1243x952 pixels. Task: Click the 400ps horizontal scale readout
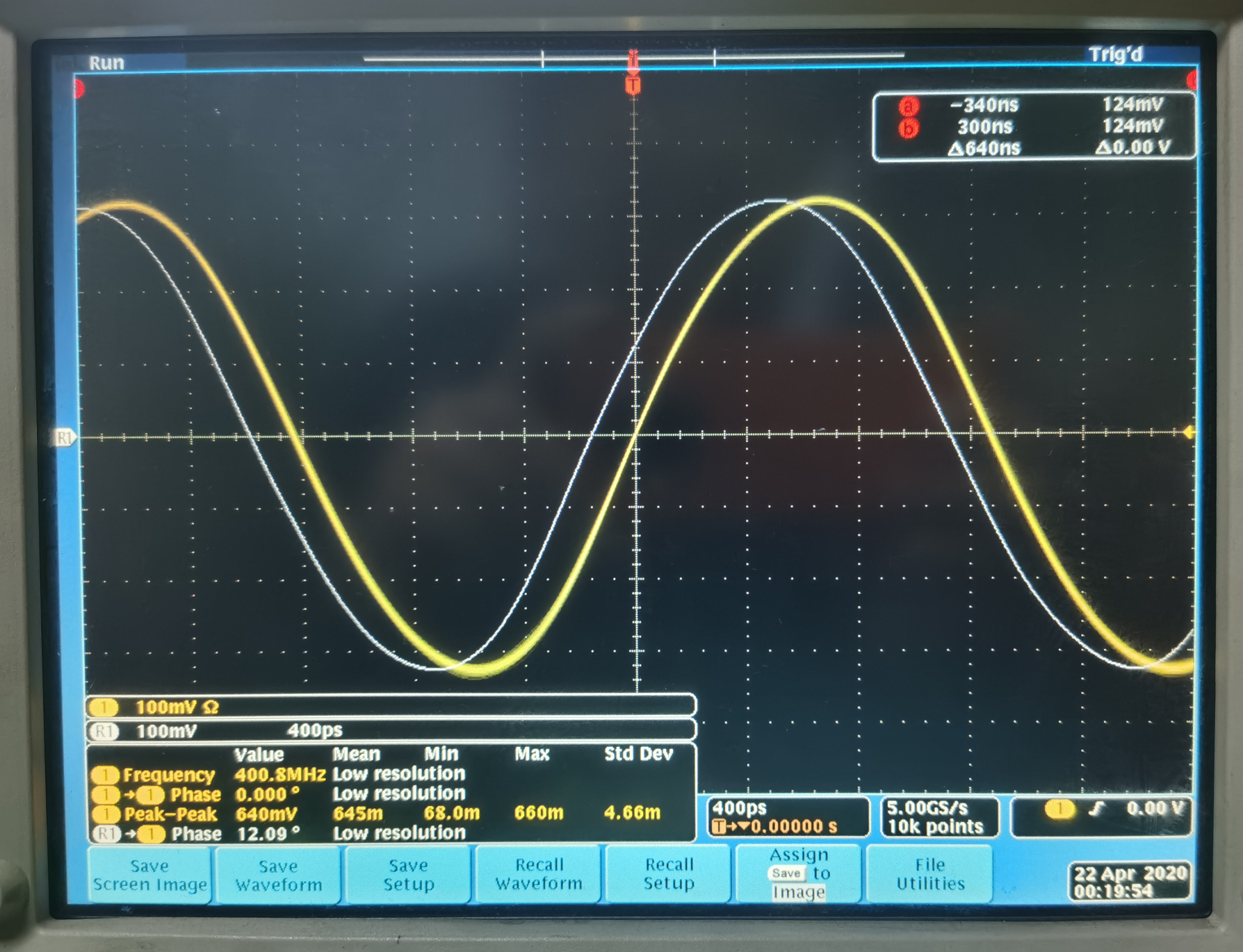pyautogui.click(x=739, y=808)
